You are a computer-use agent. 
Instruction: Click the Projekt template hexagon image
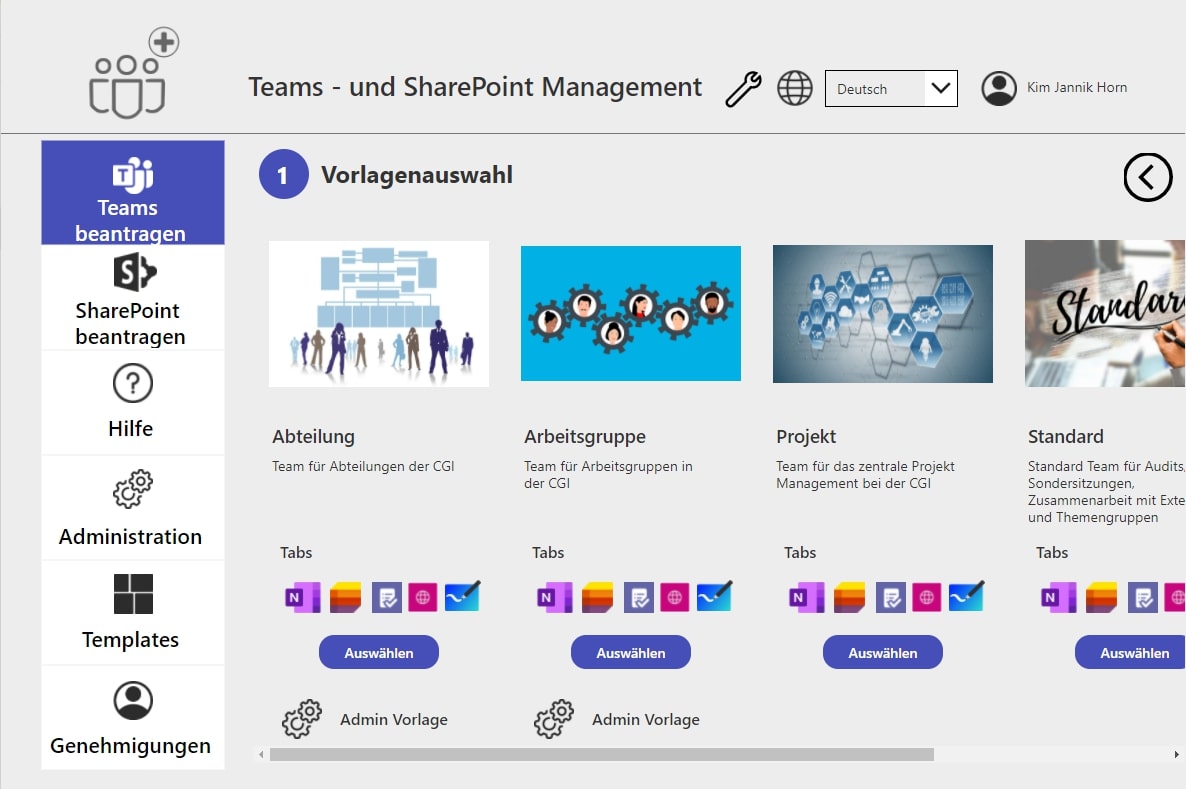pos(882,314)
